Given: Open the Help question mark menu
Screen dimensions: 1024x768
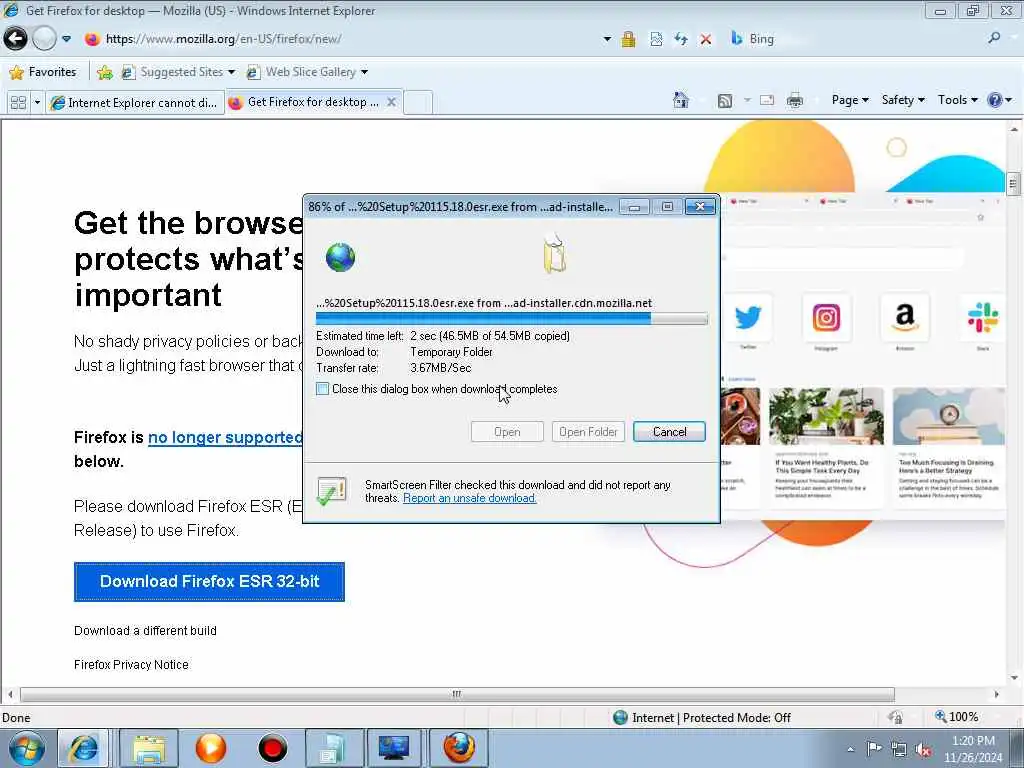Looking at the screenshot, I should coord(999,100).
